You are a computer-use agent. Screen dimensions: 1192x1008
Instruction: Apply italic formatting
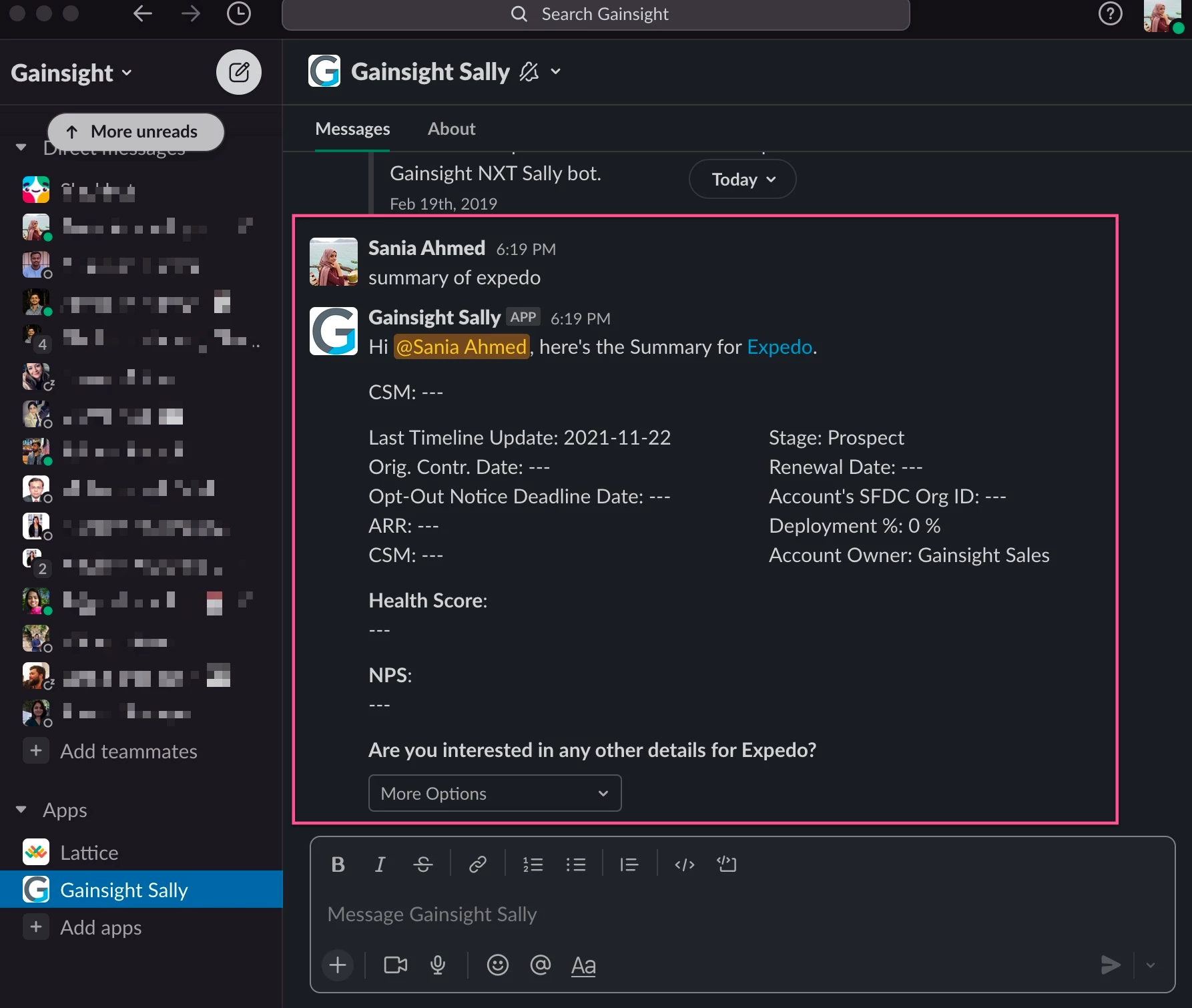coord(380,864)
